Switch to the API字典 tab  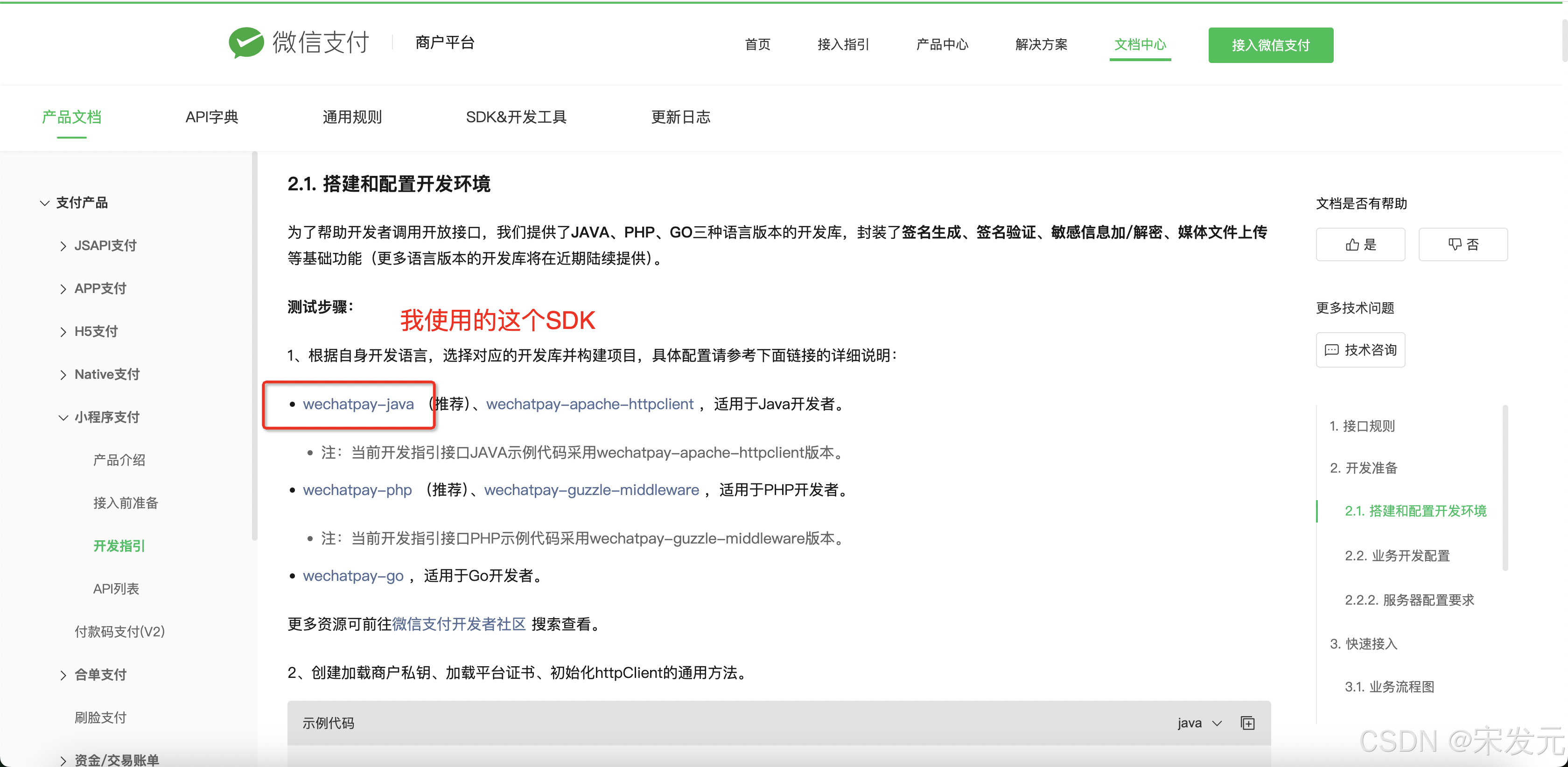(x=212, y=117)
